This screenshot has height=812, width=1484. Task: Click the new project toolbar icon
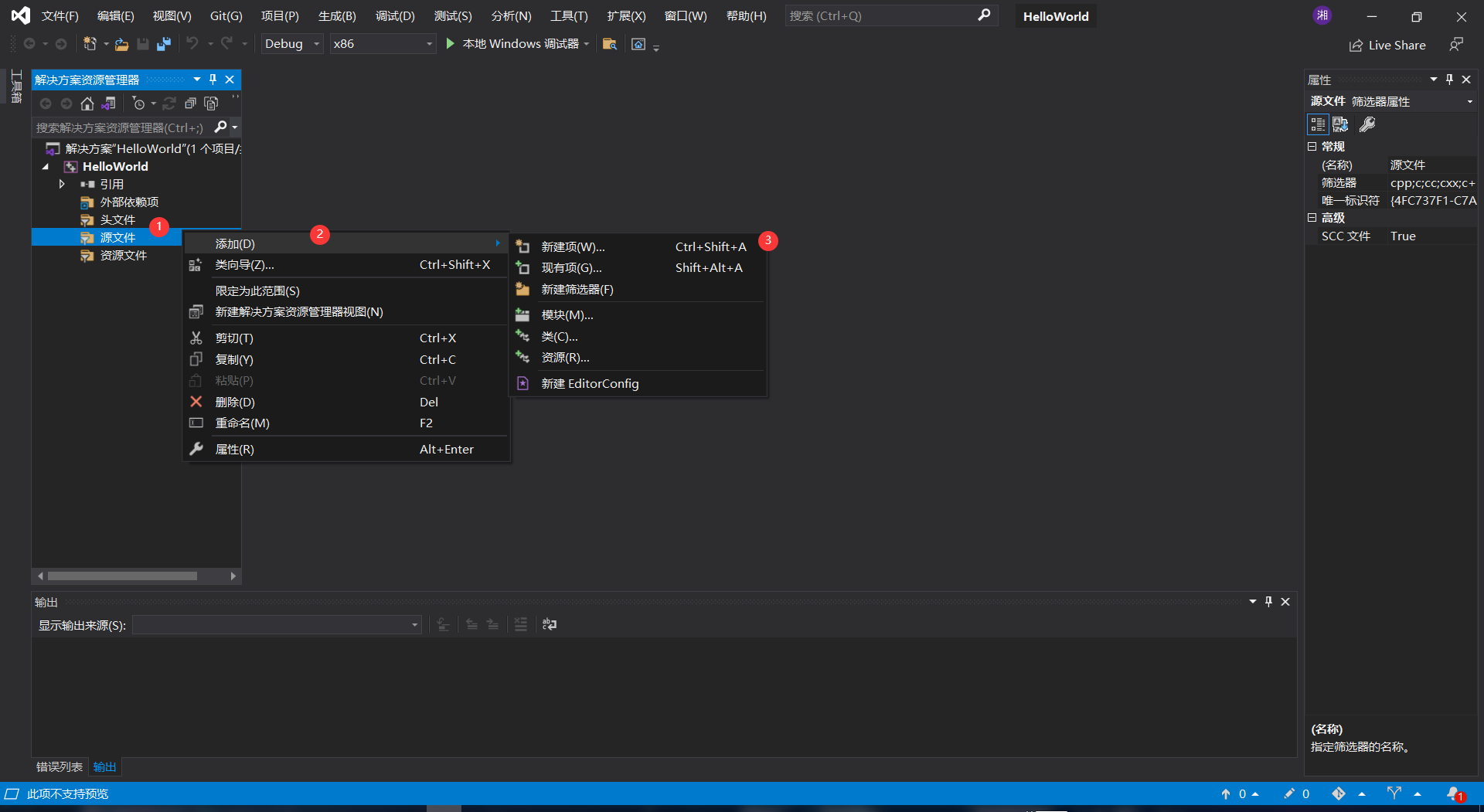tap(90, 44)
